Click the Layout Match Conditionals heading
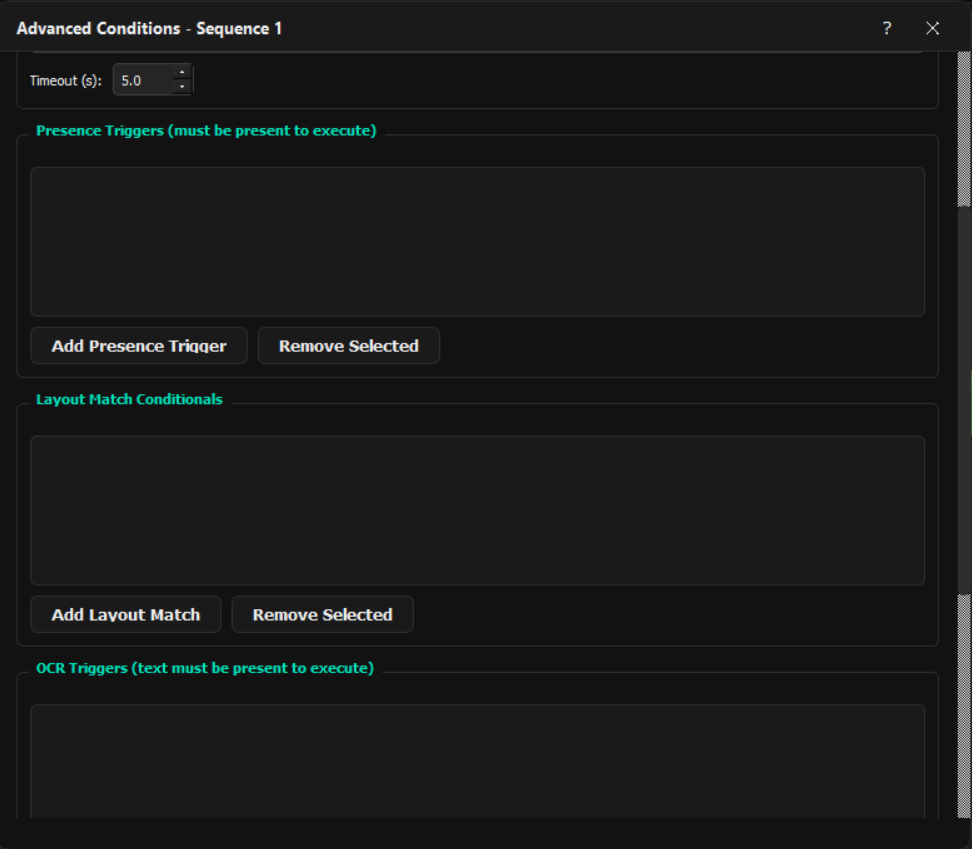The image size is (972, 849). (129, 399)
